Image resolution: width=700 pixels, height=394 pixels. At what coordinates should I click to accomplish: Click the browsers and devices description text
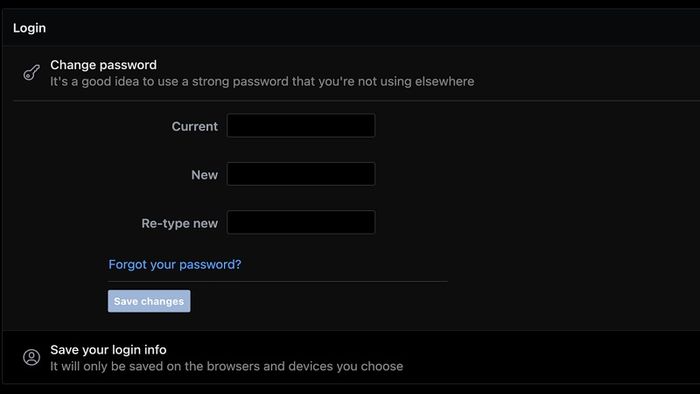tap(226, 366)
